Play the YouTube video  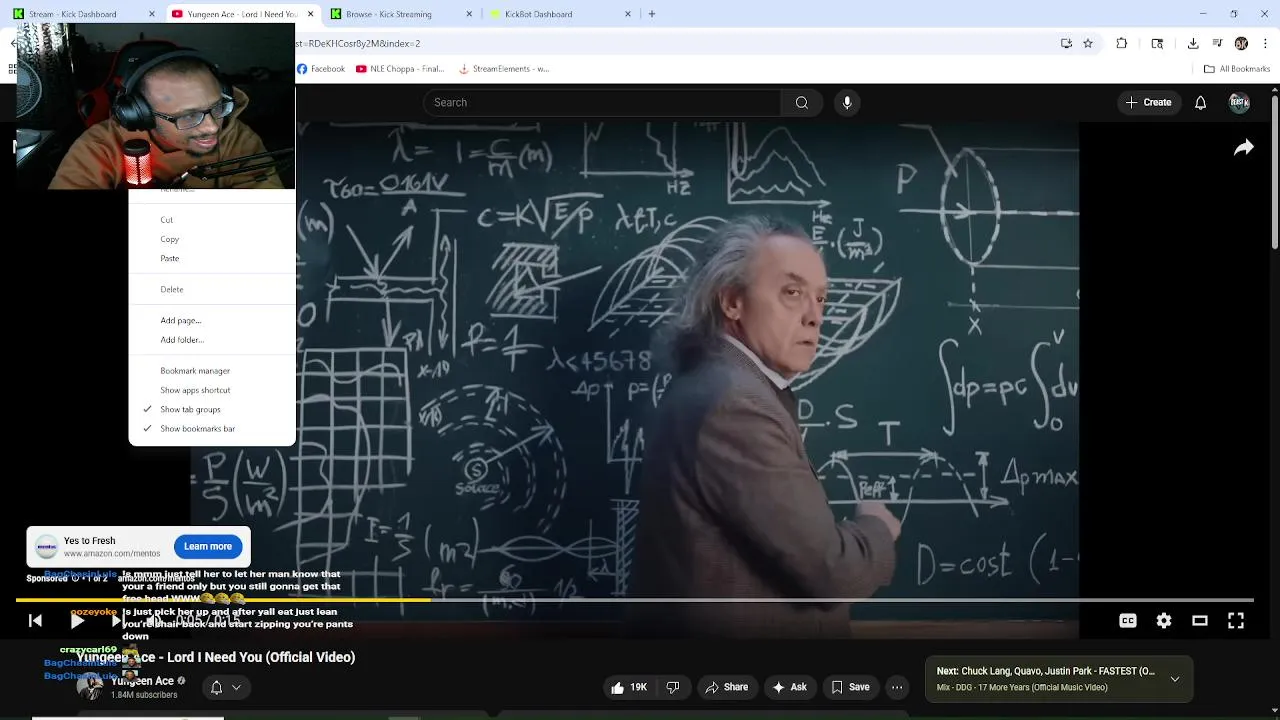[x=77, y=621]
